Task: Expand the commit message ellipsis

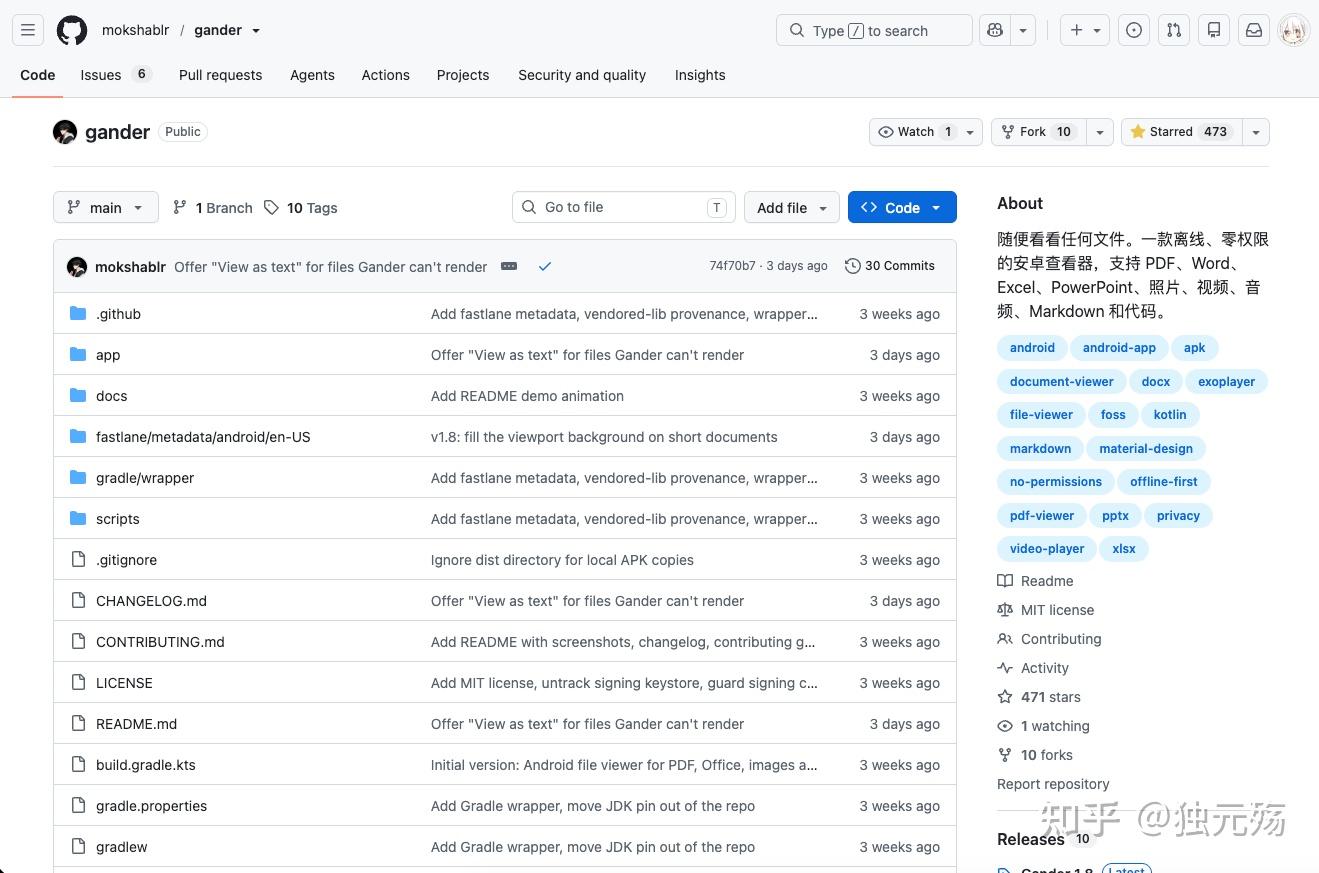Action: pos(509,266)
